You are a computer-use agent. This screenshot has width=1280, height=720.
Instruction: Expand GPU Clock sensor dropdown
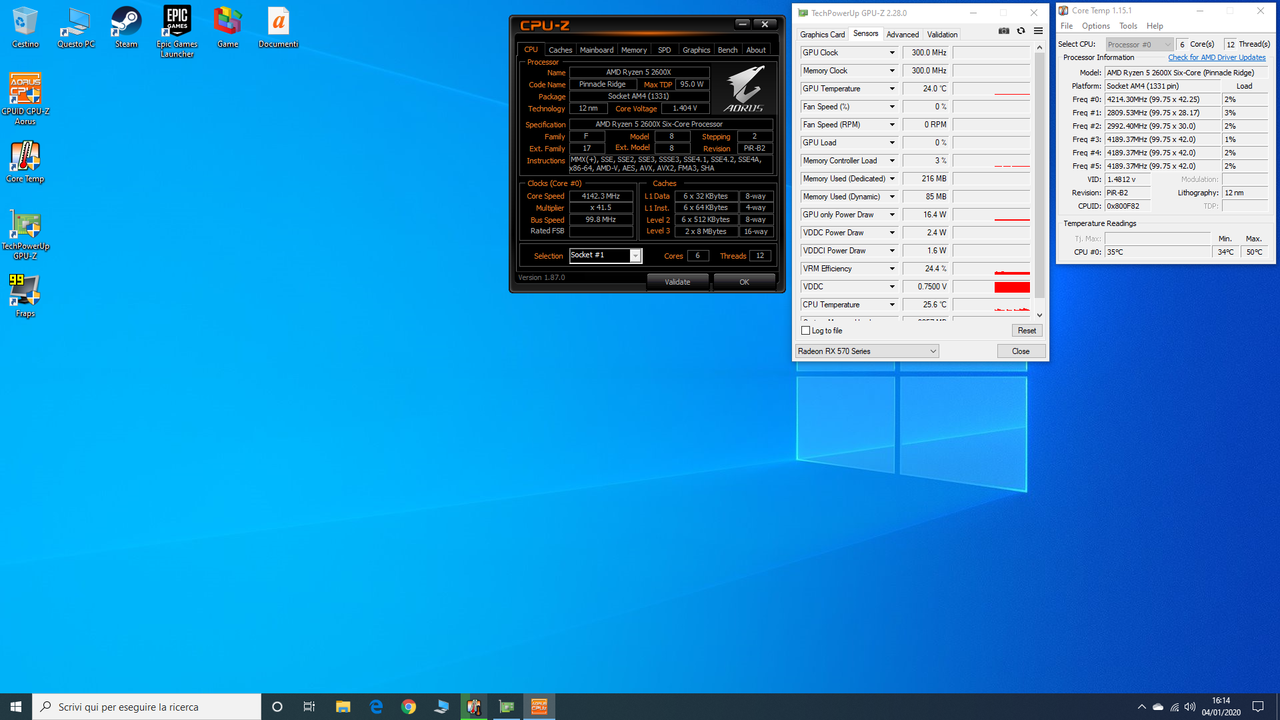[892, 53]
